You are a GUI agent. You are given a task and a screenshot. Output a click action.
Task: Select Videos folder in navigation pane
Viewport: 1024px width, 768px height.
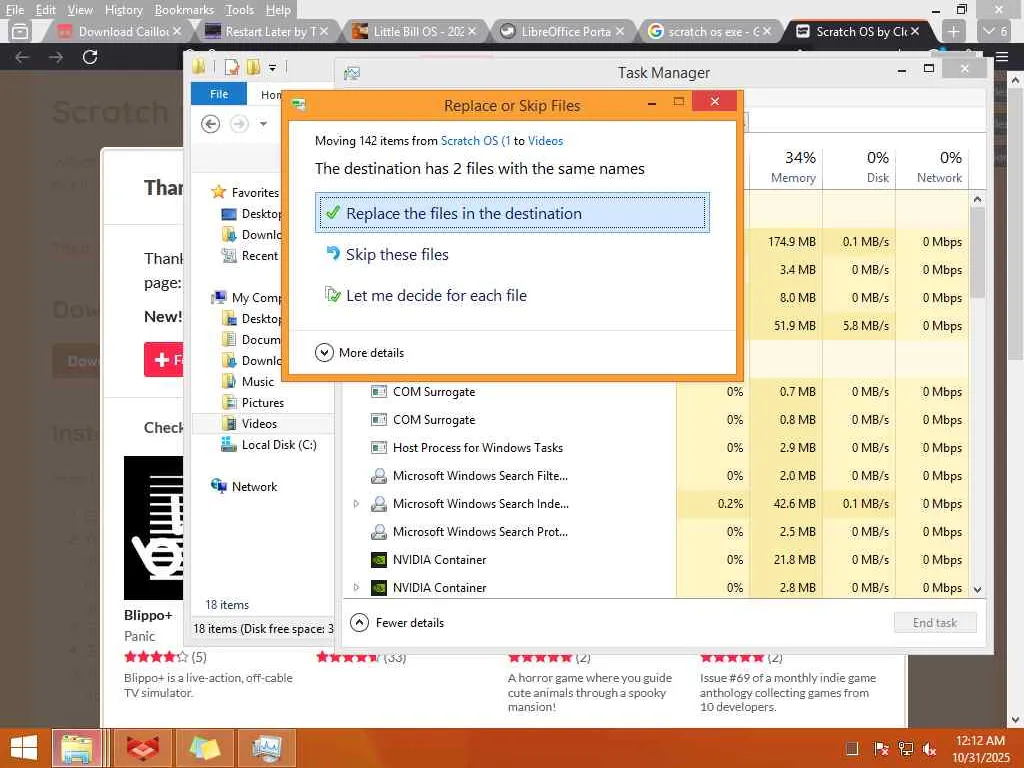(x=259, y=423)
